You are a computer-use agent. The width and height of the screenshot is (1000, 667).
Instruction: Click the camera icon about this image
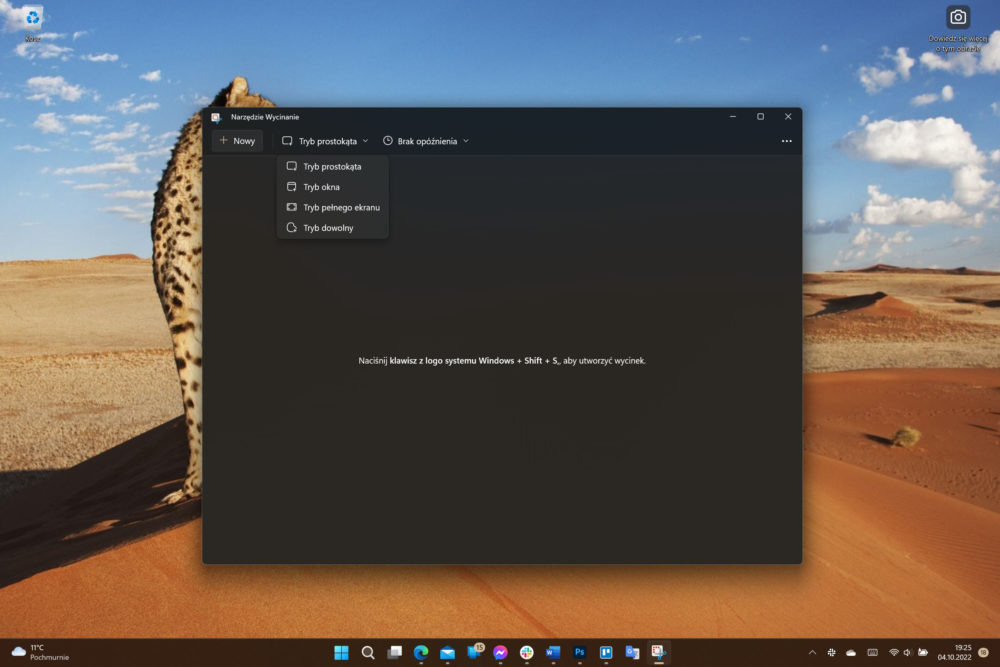(958, 17)
